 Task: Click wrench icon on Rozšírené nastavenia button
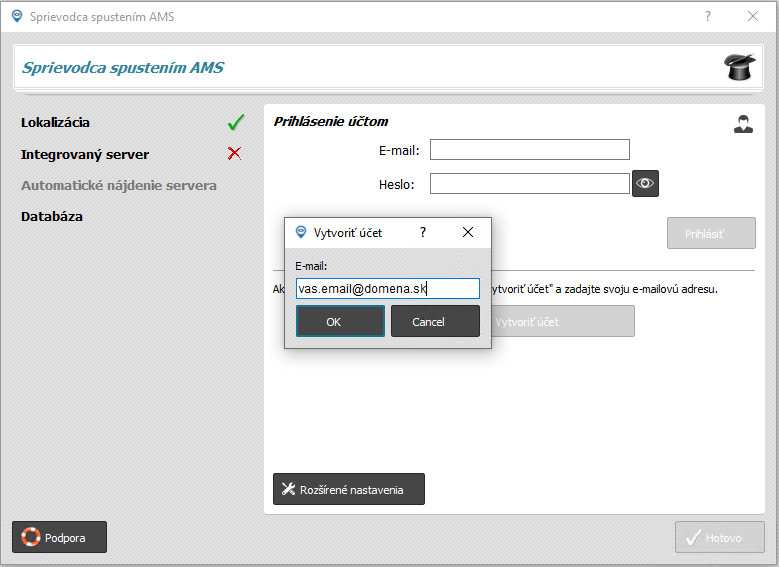[288, 489]
